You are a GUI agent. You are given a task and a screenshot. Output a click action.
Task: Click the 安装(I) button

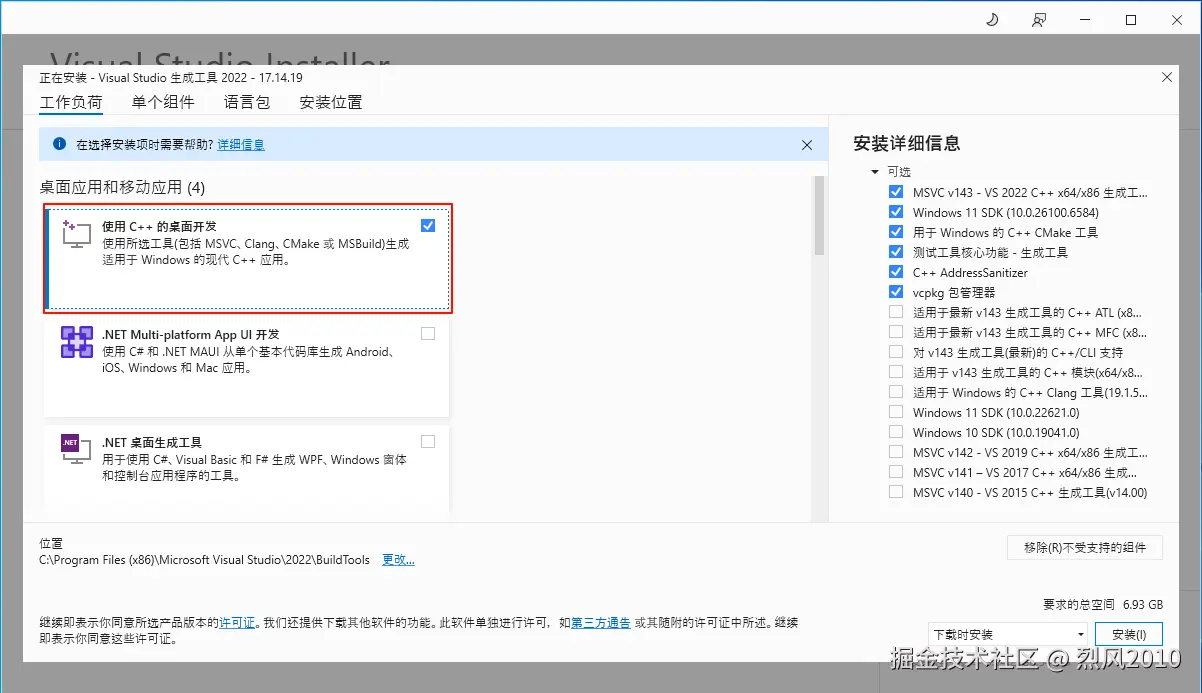pyautogui.click(x=1129, y=634)
